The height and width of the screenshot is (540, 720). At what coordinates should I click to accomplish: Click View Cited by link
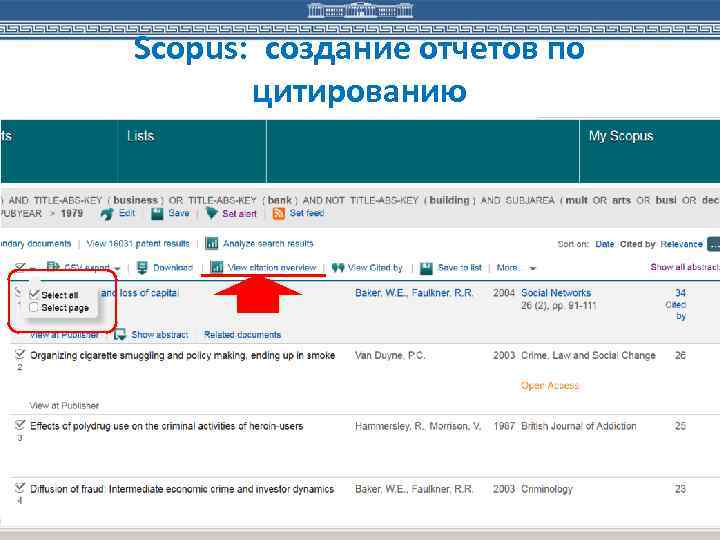pos(375,267)
